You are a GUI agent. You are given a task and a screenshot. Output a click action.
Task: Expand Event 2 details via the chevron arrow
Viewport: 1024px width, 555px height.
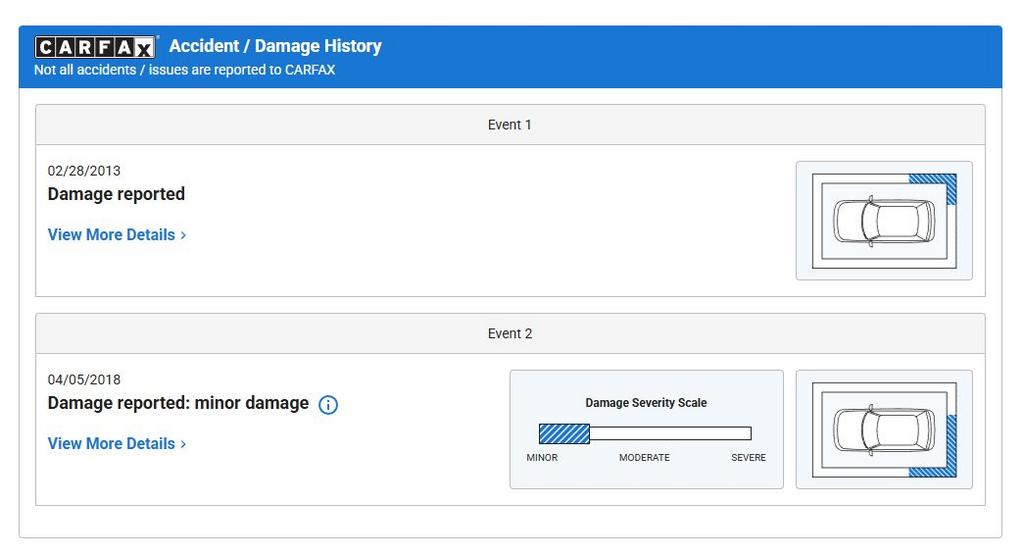click(x=183, y=444)
